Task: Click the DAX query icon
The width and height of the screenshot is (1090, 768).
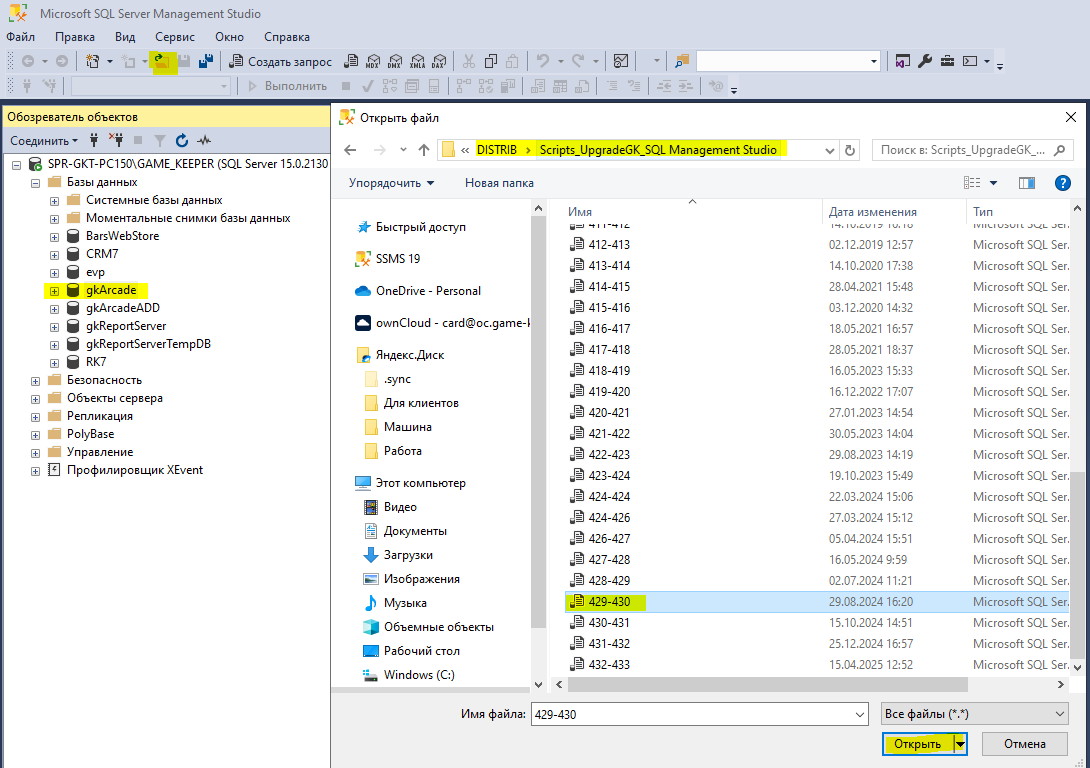Action: (439, 61)
